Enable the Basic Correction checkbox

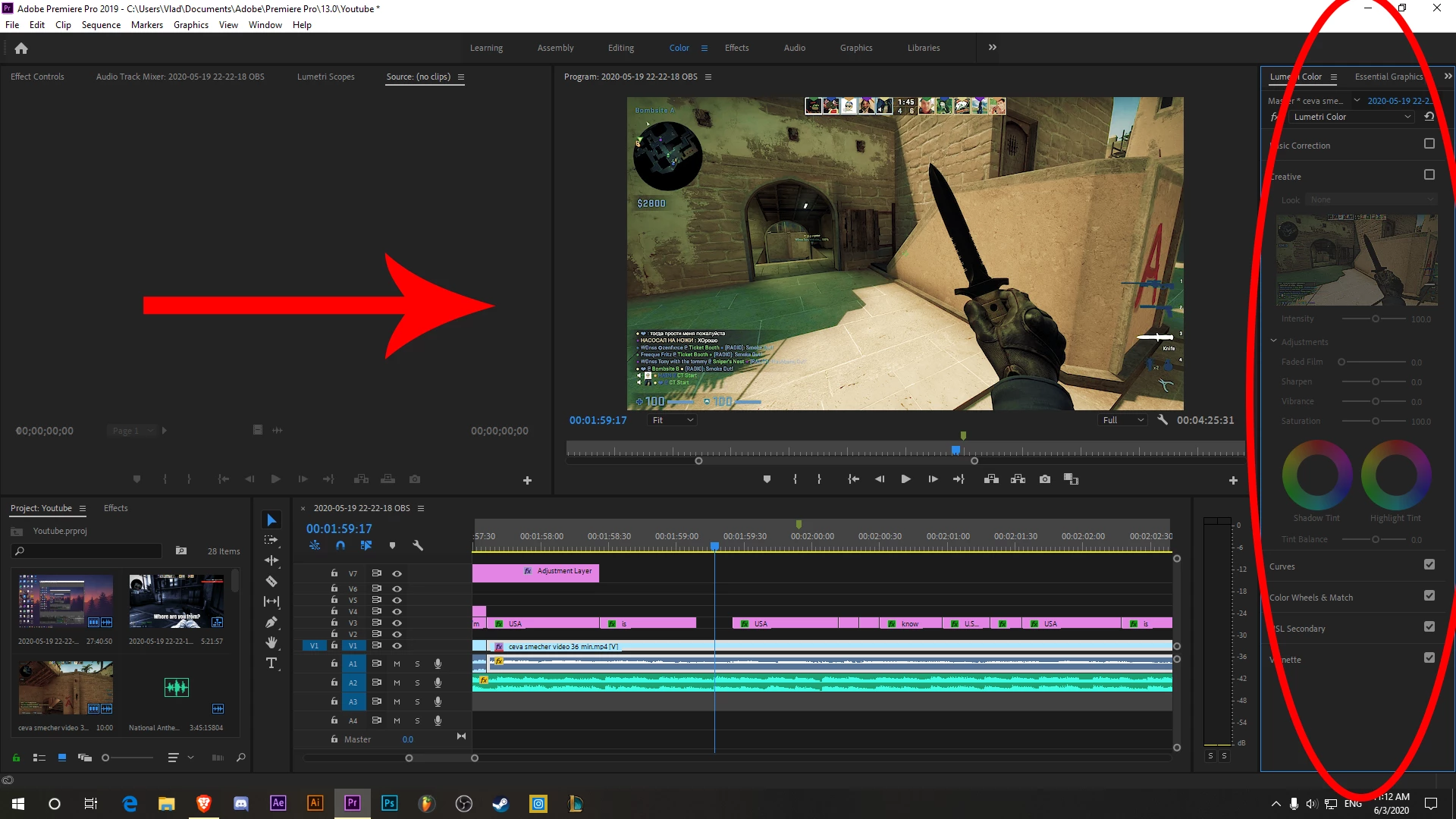tap(1429, 144)
